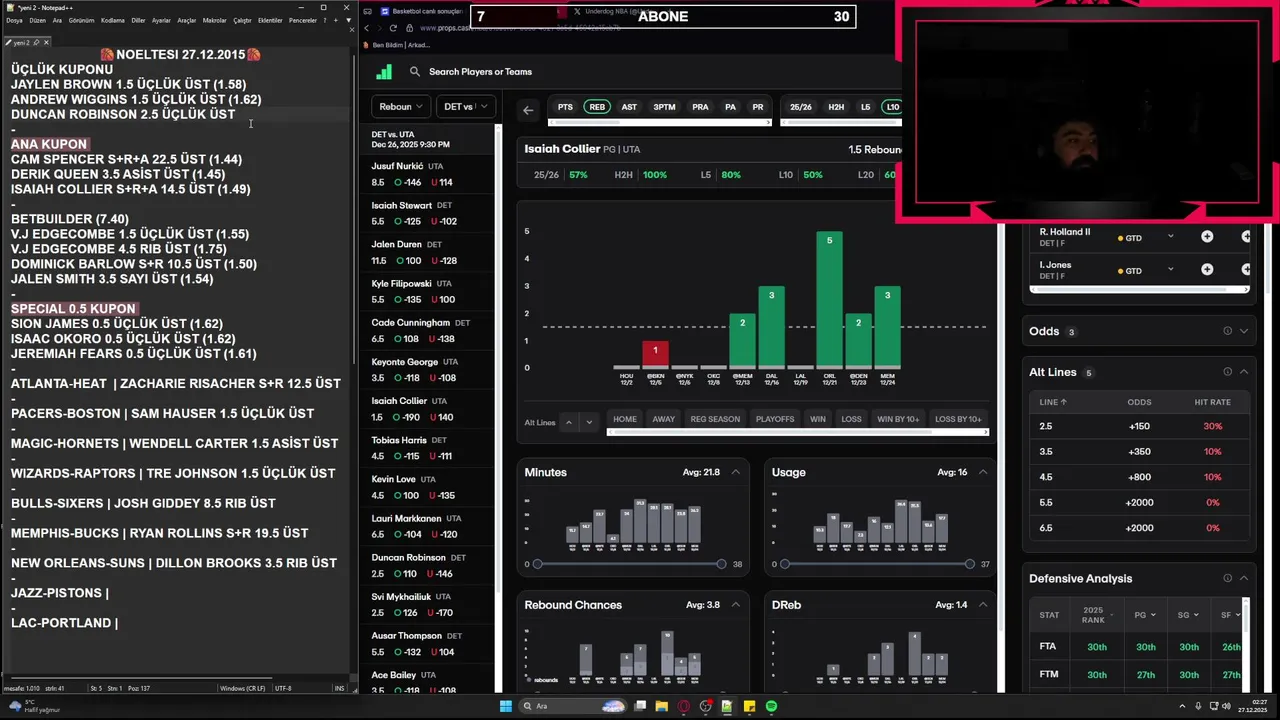Click the green bar-chart logo icon
1280x720 pixels.
pos(384,72)
